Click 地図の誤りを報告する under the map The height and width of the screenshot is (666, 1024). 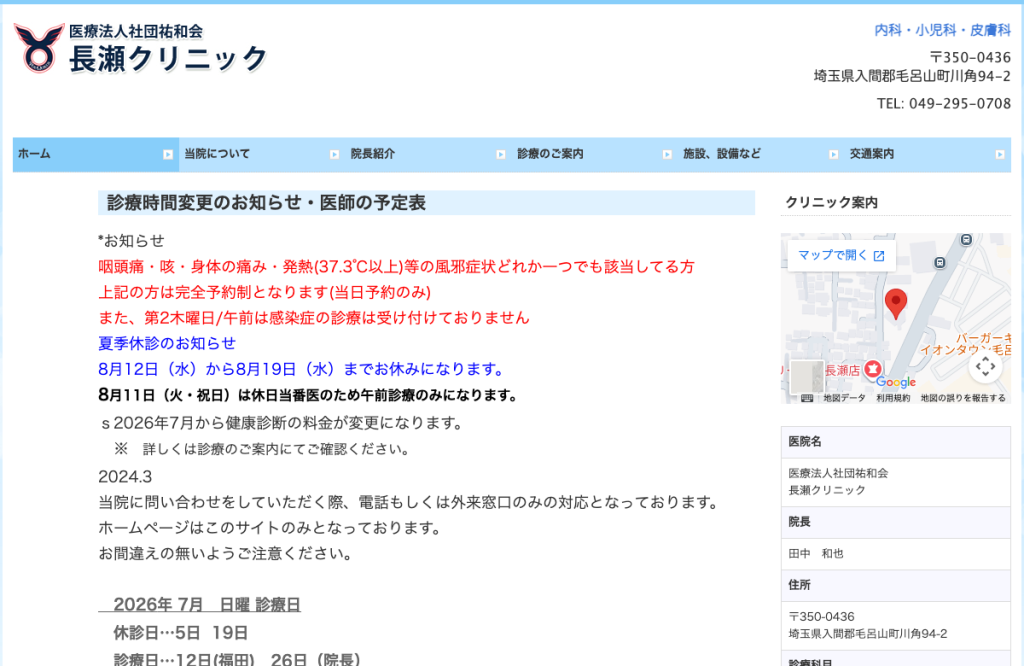coord(963,398)
